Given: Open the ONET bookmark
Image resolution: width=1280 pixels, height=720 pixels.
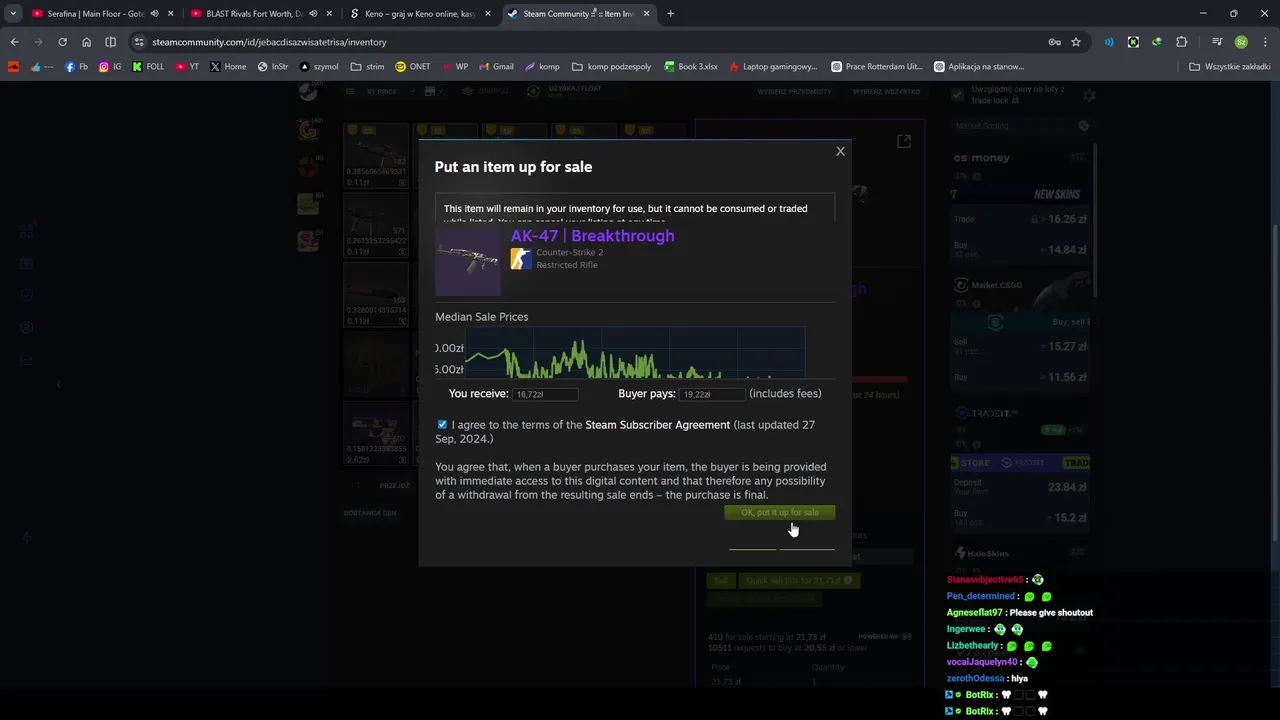Looking at the screenshot, I should click(413, 67).
